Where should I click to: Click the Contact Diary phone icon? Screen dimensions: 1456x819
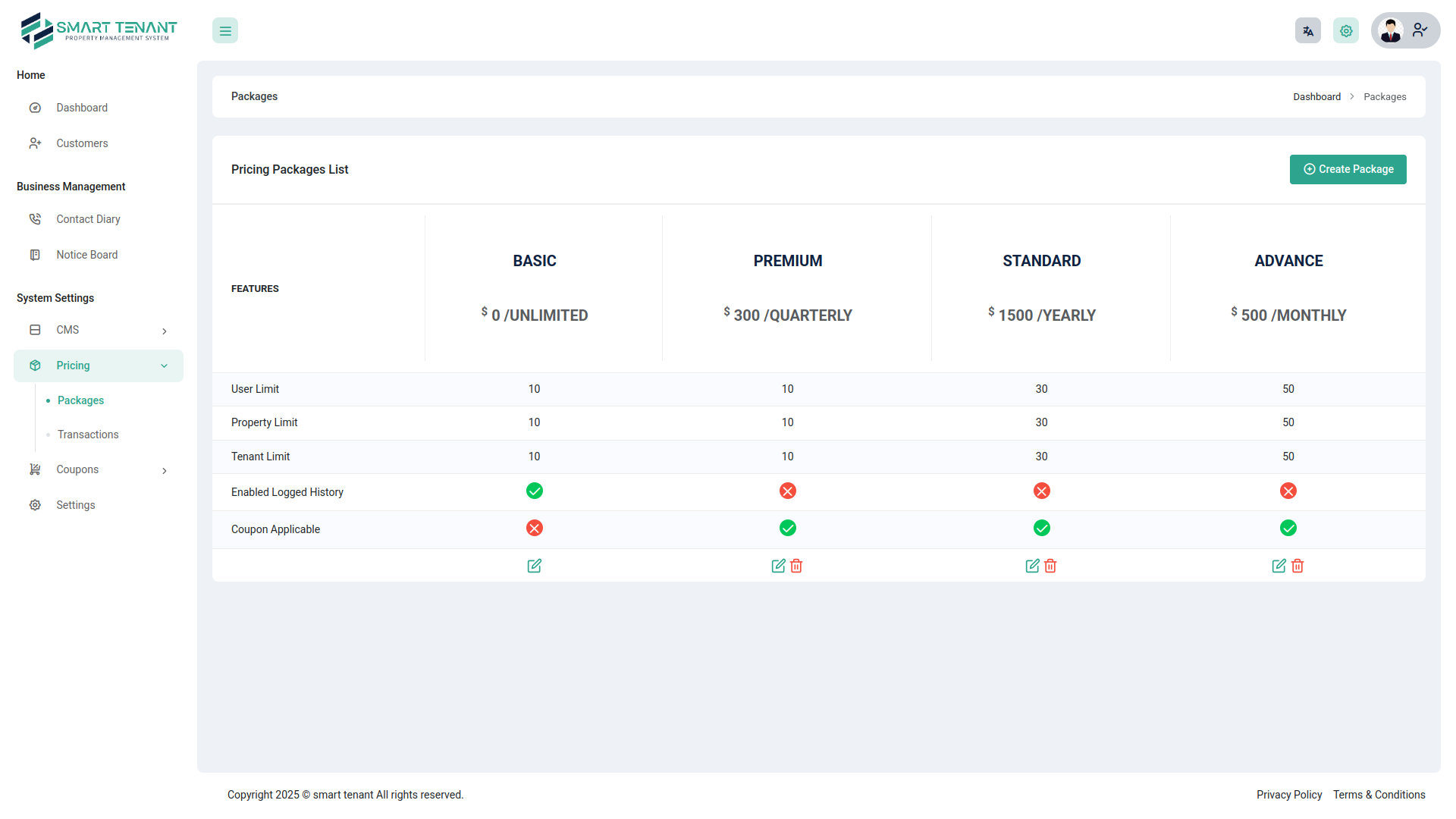click(x=35, y=218)
